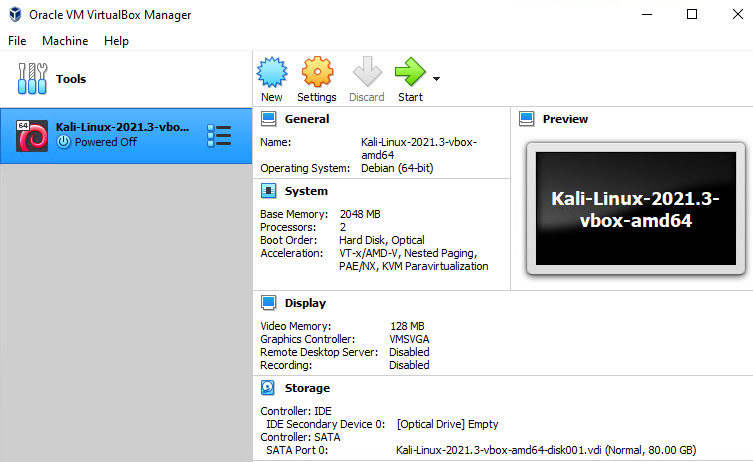Open the Help menu
The height and width of the screenshot is (462, 753).
click(116, 41)
